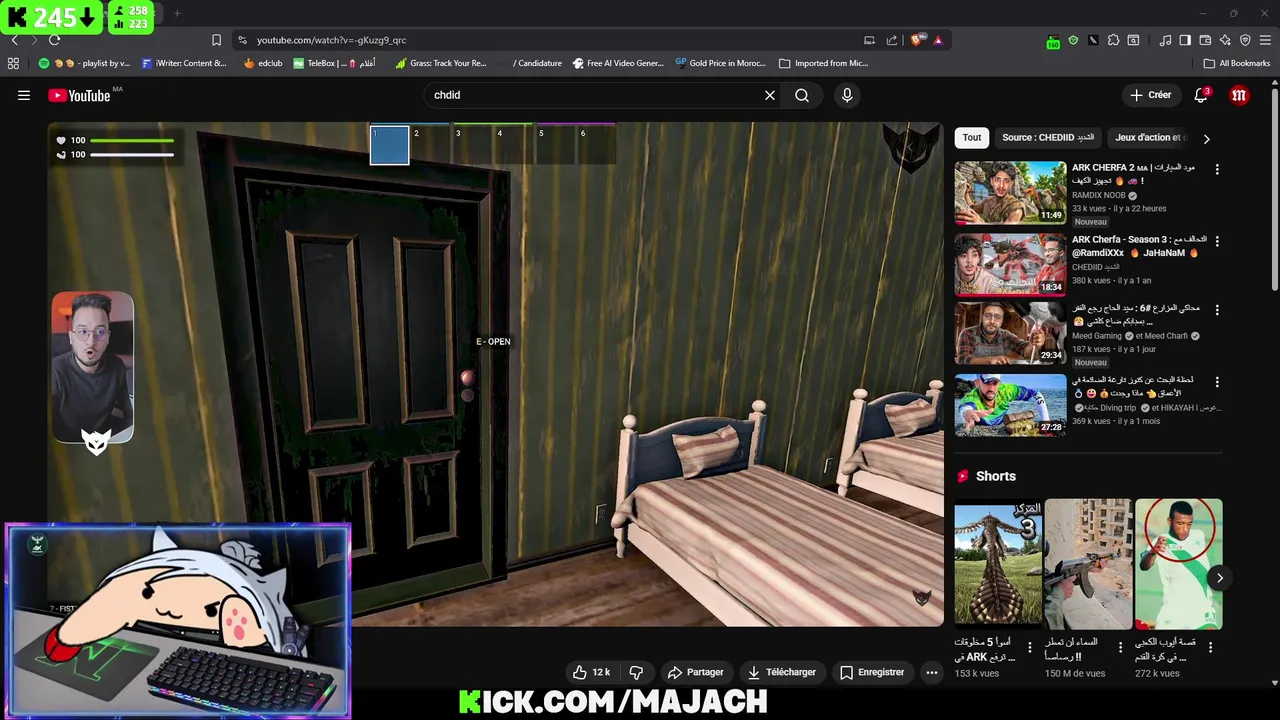Start voice search with the microphone icon
The width and height of the screenshot is (1280, 720).
tap(847, 95)
